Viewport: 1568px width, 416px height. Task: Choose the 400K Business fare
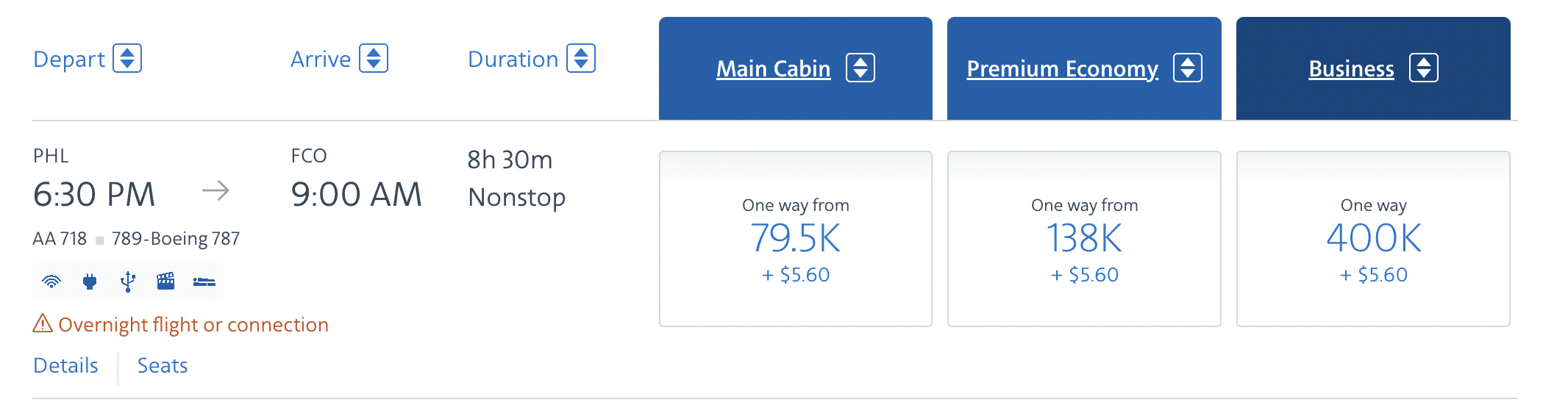(1373, 239)
